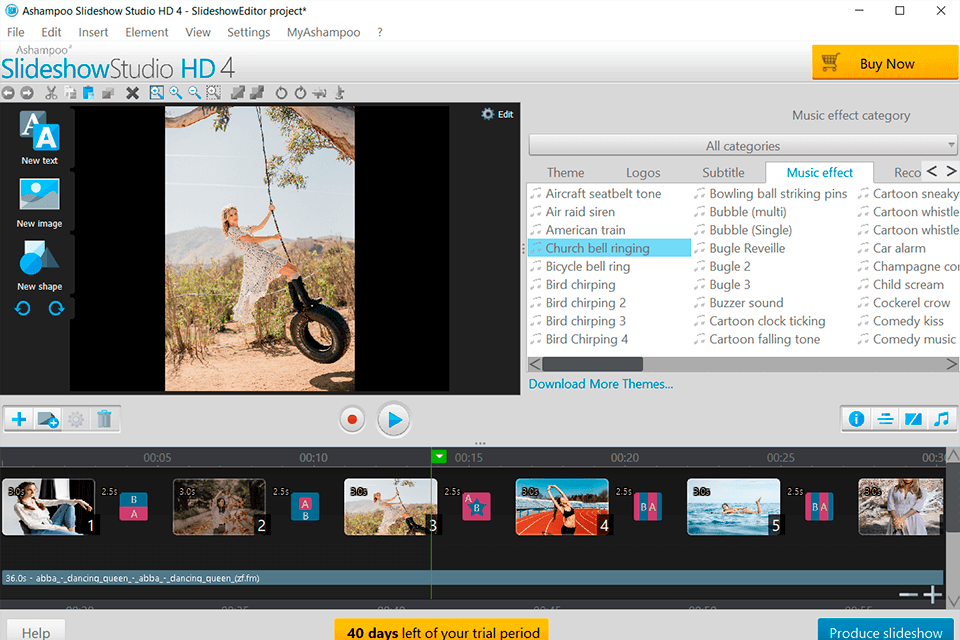
Task: Click the left timeline scroll arrow
Action: point(534,363)
